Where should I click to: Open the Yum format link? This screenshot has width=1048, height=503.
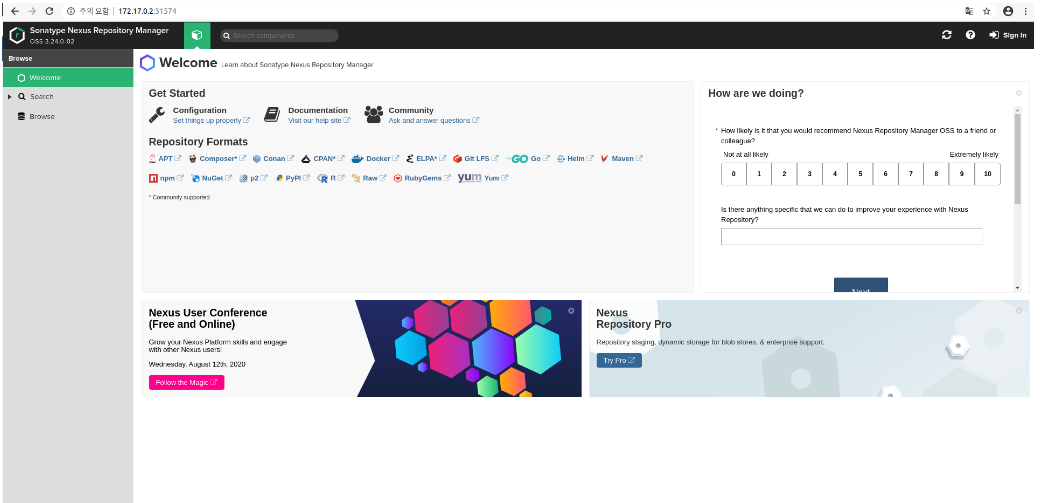click(x=483, y=178)
